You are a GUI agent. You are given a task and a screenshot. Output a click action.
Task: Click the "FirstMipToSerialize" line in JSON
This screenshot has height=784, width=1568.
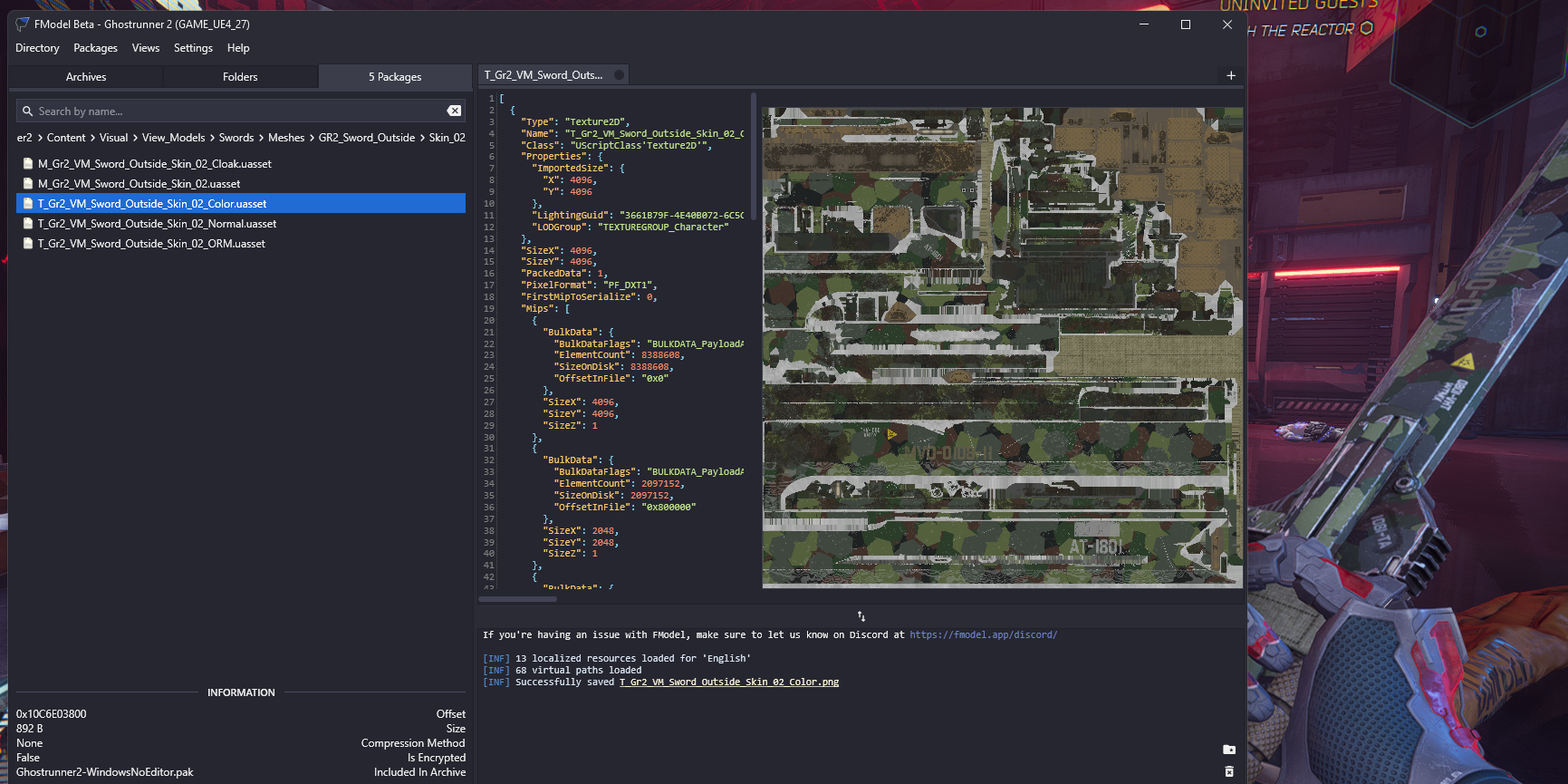click(589, 297)
